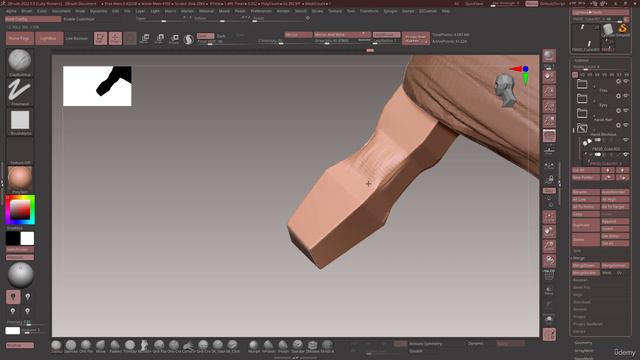The width and height of the screenshot is (640, 360).
Task: Click the SwitchColor button under the swatches
Action: coord(20,249)
